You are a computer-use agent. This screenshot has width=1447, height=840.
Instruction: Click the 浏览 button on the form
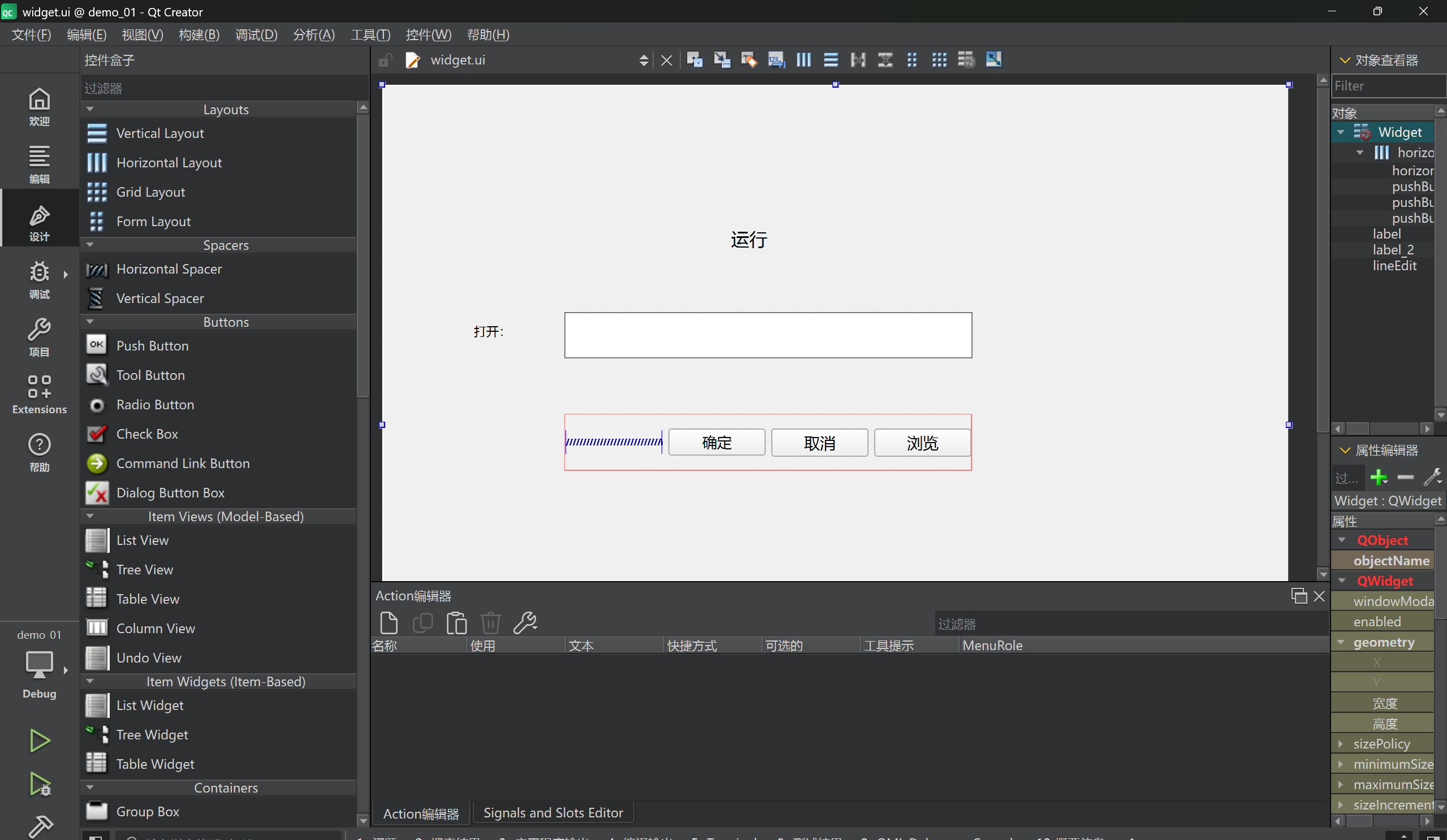pyautogui.click(x=922, y=443)
